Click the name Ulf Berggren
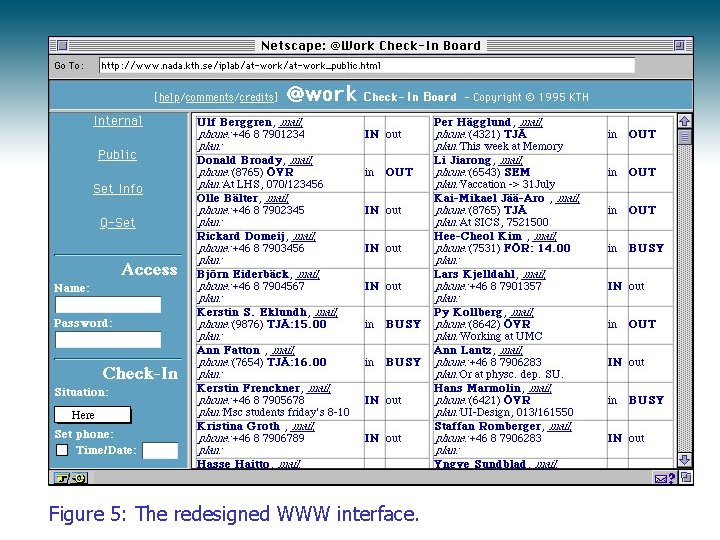This screenshot has height=540, width=720. (234, 122)
